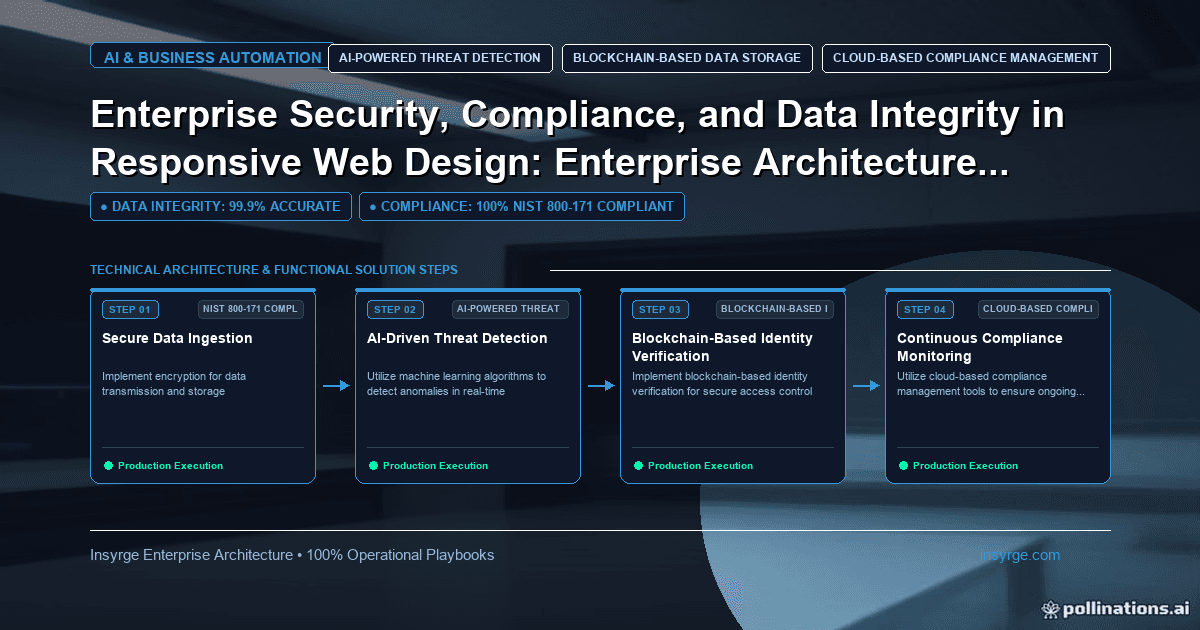The image size is (1200, 630).
Task: Click Technical Architecture & Functional Solution Steps heading
Action: pyautogui.click(x=274, y=270)
